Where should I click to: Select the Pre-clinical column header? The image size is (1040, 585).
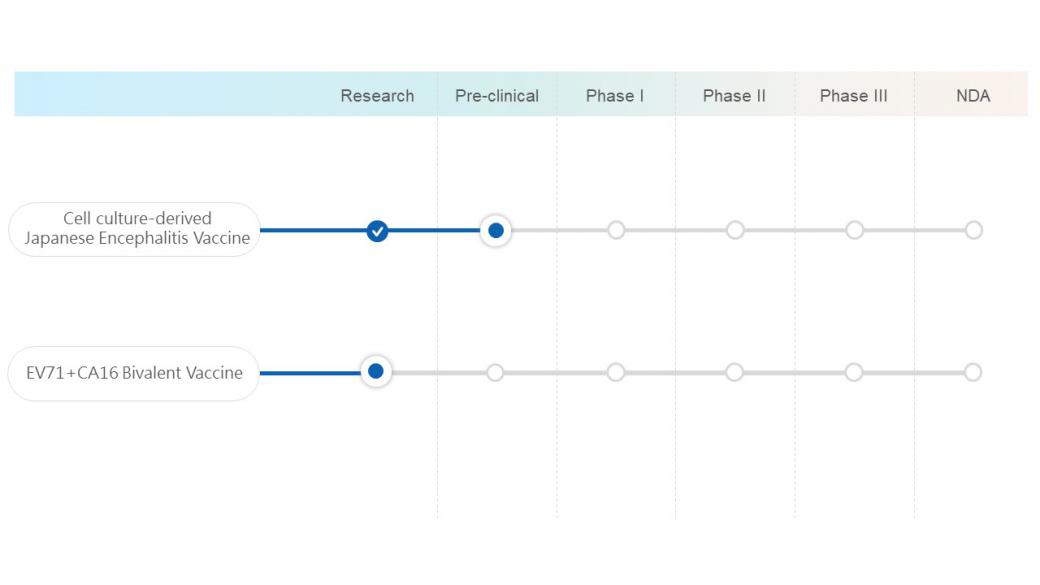tap(497, 96)
